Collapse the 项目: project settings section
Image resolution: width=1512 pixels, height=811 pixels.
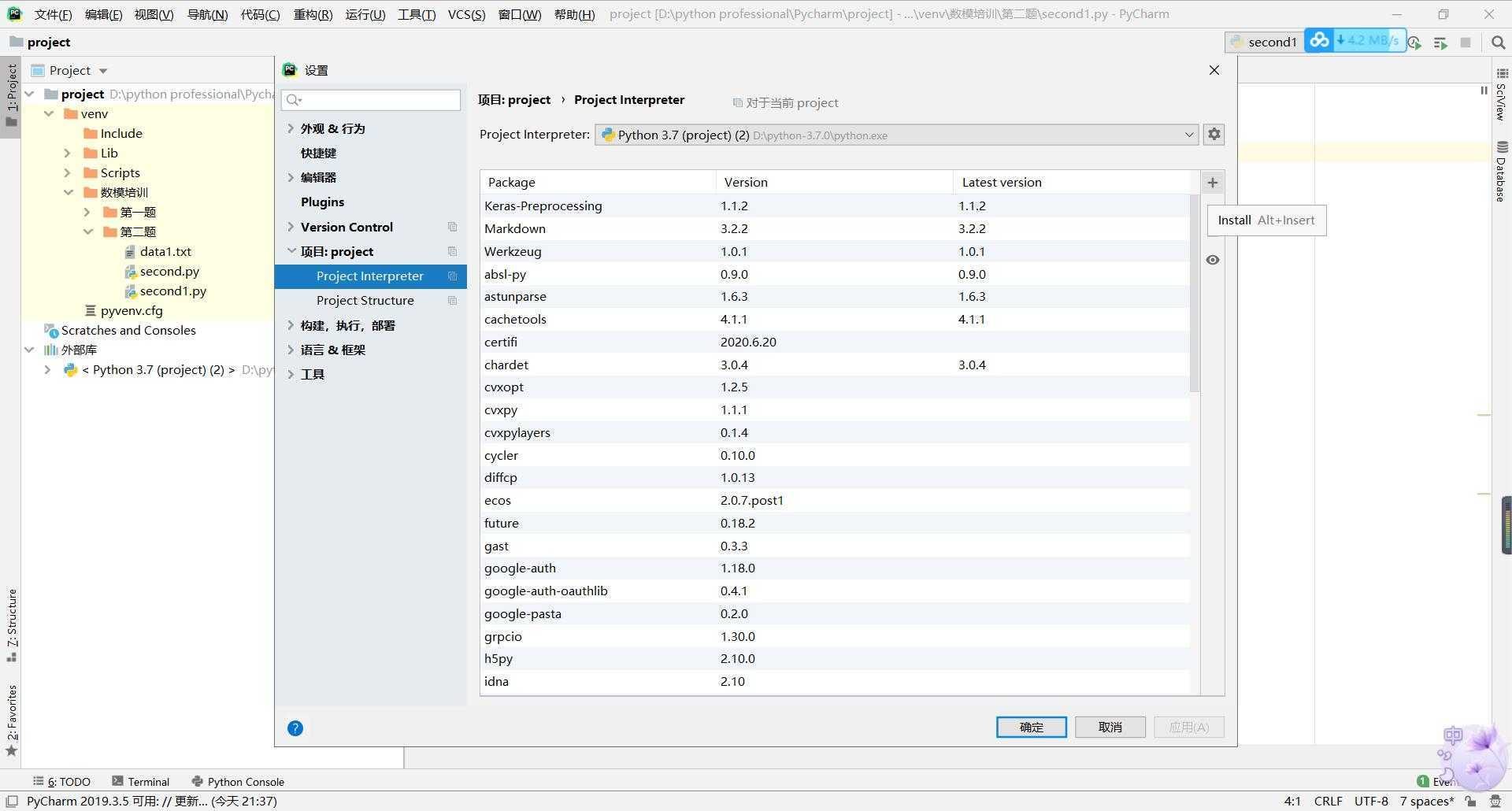pyautogui.click(x=291, y=251)
